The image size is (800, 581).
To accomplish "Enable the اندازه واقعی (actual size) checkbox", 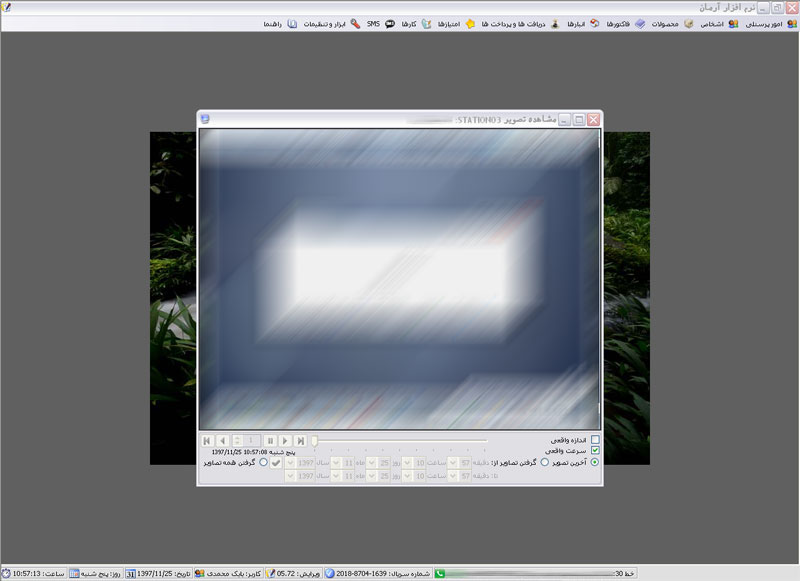I will pos(595,440).
